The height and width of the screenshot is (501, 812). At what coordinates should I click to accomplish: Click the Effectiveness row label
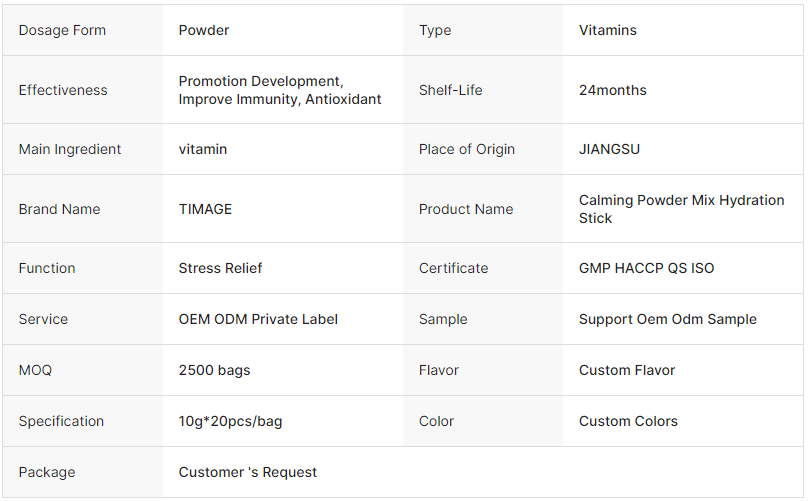pyautogui.click(x=63, y=90)
